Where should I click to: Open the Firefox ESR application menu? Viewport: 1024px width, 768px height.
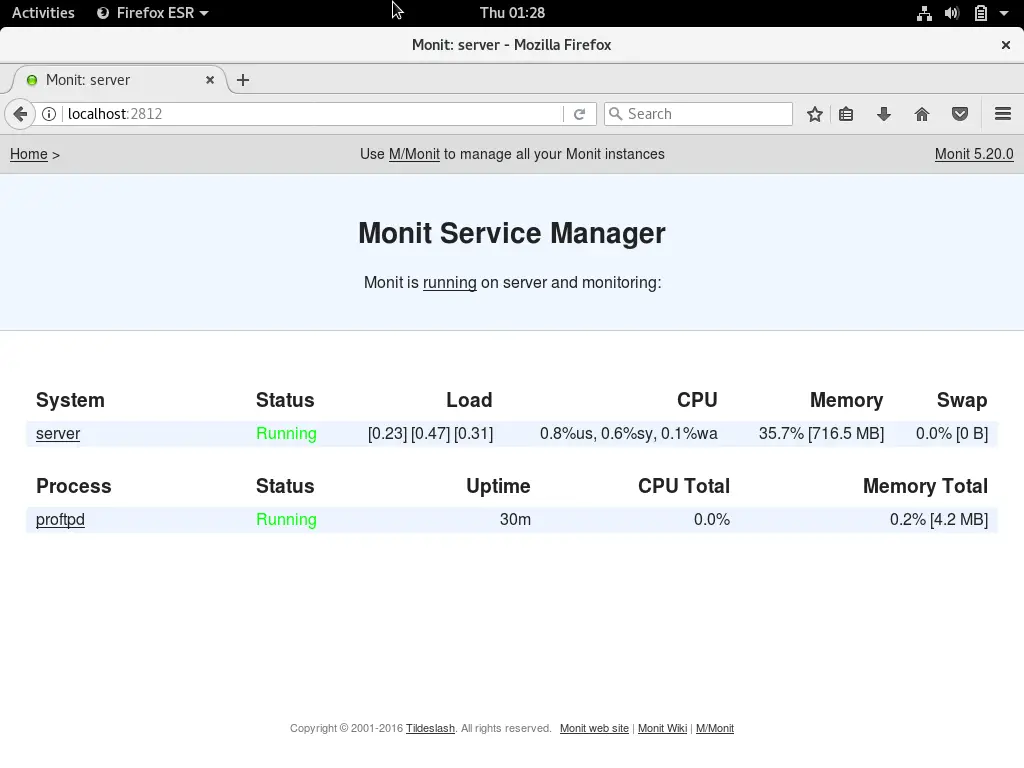152,13
